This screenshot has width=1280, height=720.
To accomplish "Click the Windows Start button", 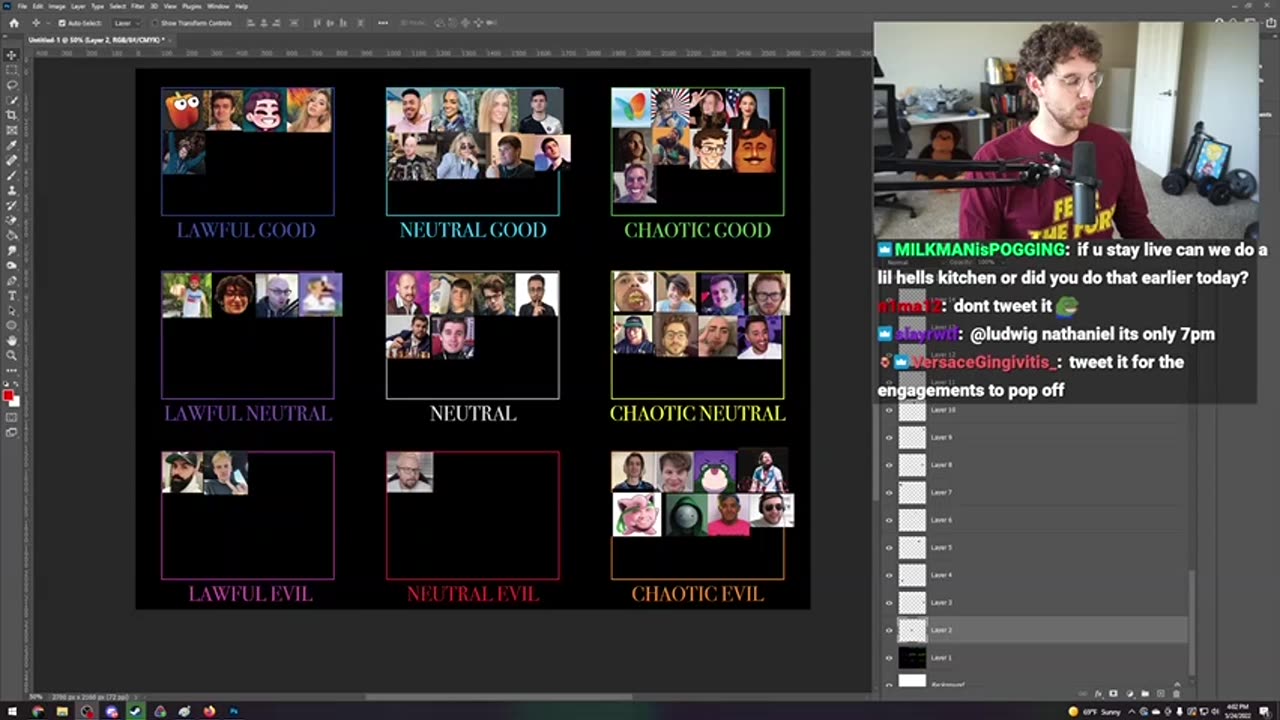I will click(12, 712).
